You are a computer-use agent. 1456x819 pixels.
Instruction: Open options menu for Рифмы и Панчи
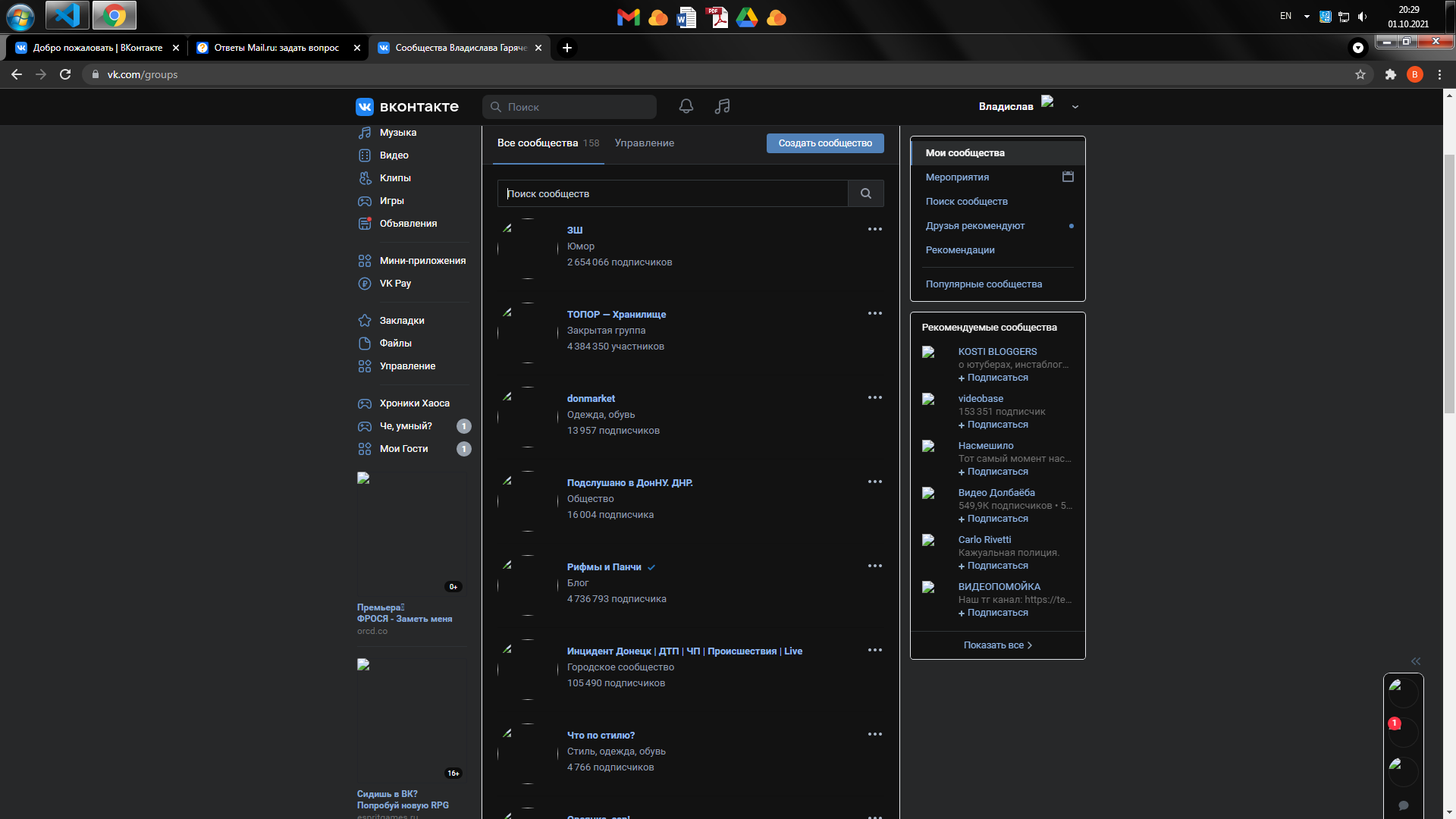coord(874,566)
